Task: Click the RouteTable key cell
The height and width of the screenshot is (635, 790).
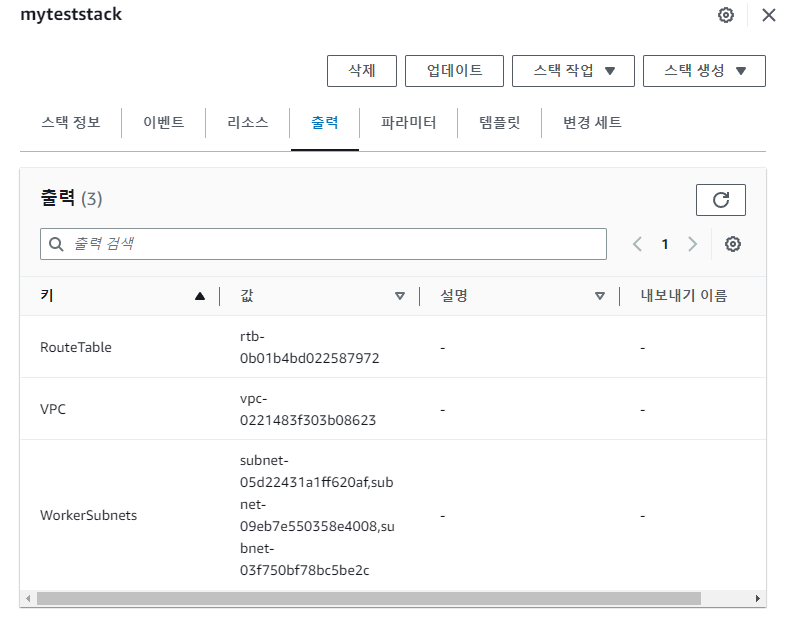Action: coord(76,347)
